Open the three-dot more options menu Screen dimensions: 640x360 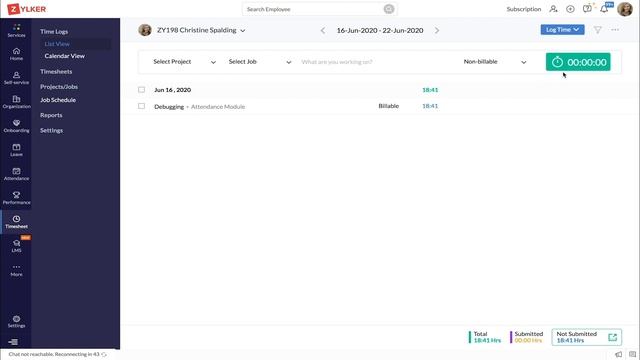click(615, 30)
